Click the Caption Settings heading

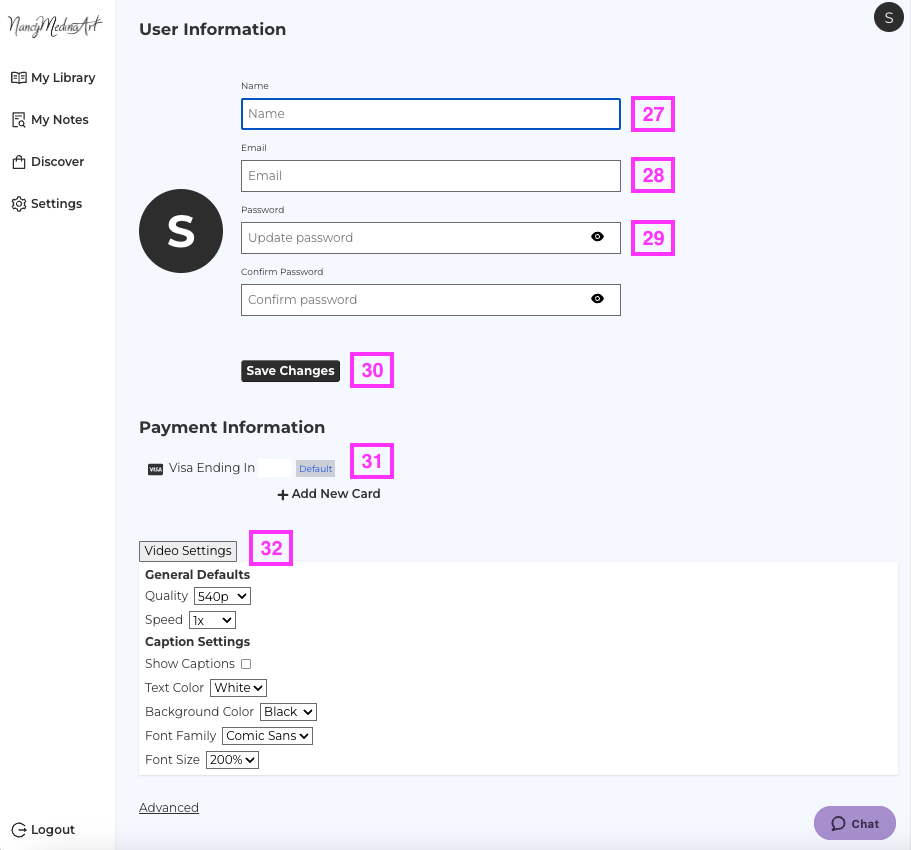pyautogui.click(x=198, y=641)
